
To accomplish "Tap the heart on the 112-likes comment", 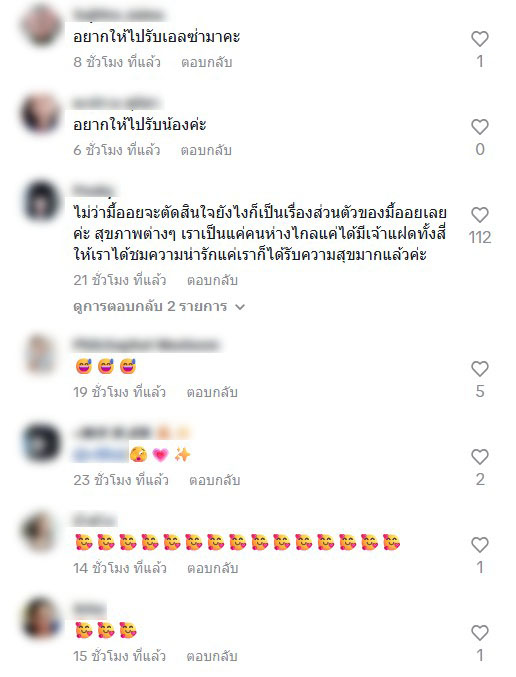I will point(479,215).
